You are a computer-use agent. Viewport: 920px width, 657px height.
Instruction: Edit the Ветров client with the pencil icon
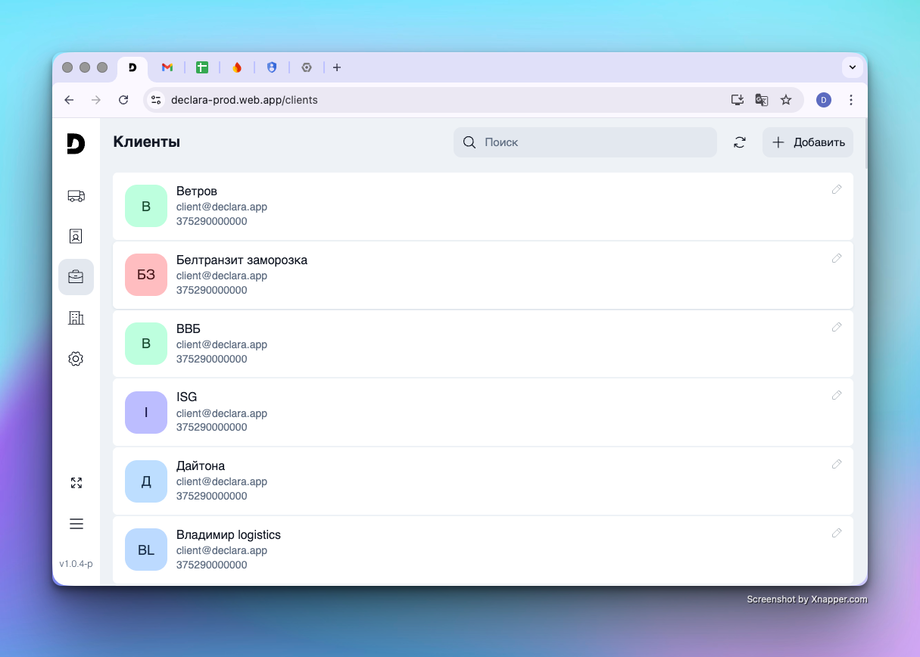click(837, 189)
